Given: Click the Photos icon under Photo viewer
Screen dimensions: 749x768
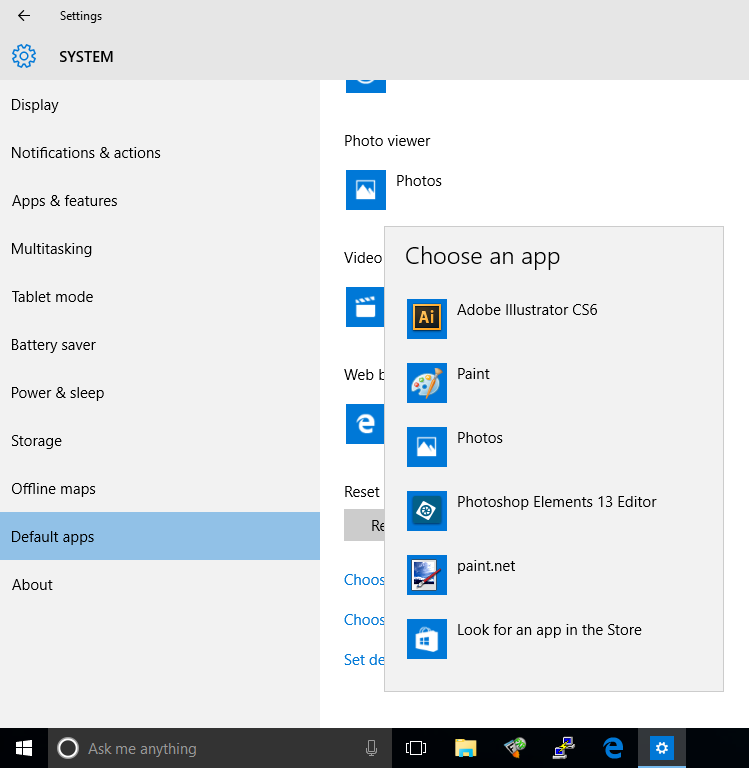Looking at the screenshot, I should coord(365,190).
